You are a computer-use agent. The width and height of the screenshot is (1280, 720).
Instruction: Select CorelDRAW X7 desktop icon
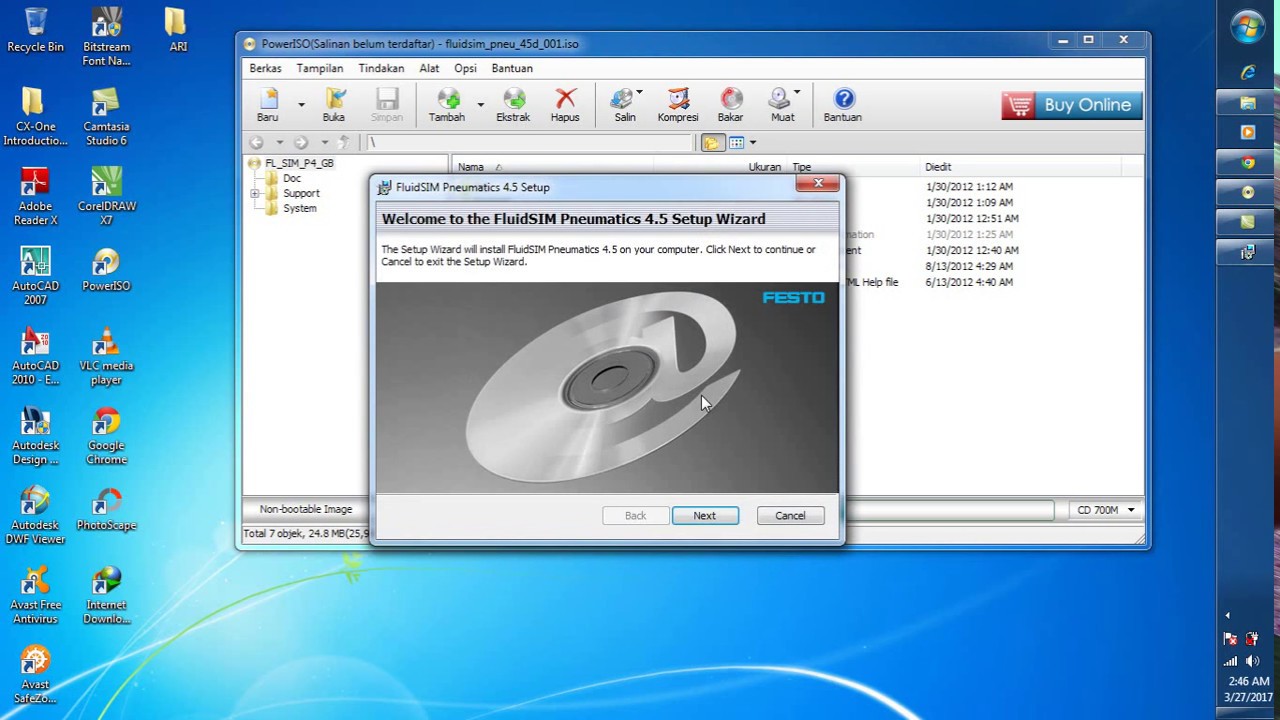pyautogui.click(x=106, y=196)
